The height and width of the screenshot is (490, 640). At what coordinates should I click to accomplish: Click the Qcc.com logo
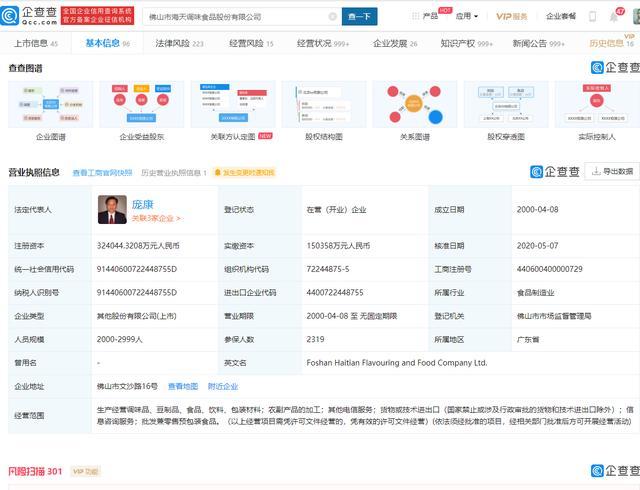pos(29,16)
